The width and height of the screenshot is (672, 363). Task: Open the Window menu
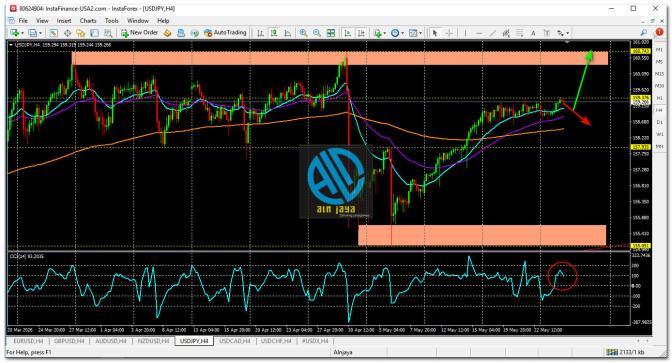point(138,21)
